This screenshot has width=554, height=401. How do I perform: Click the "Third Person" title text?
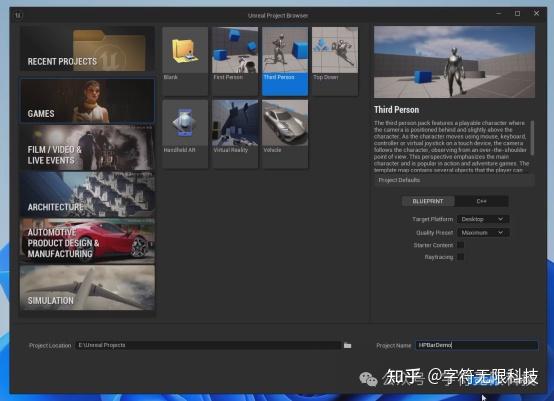tap(396, 110)
